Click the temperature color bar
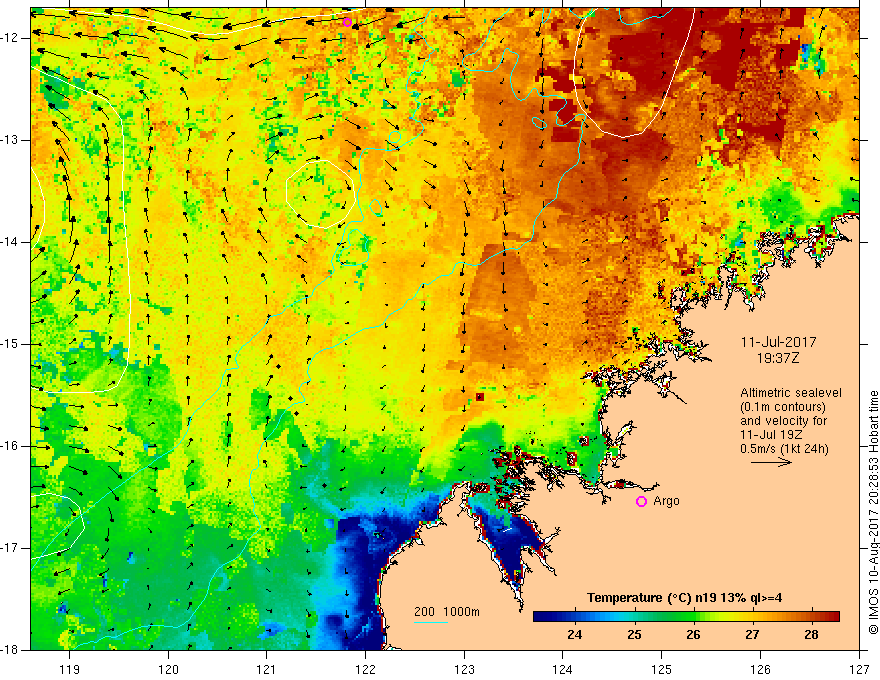The image size is (880, 680). pos(686,616)
